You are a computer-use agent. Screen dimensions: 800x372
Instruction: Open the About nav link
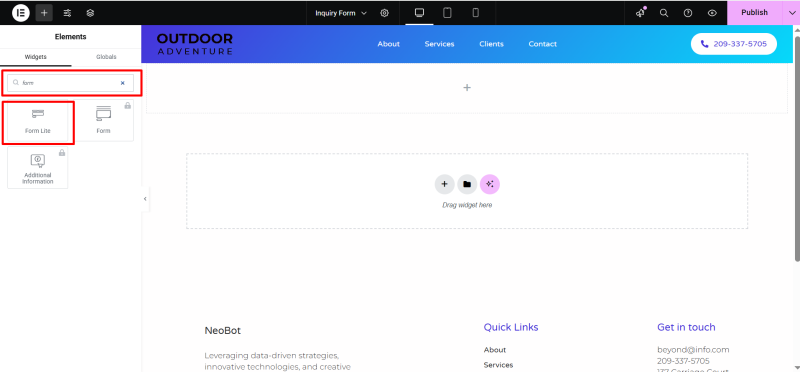coord(388,44)
